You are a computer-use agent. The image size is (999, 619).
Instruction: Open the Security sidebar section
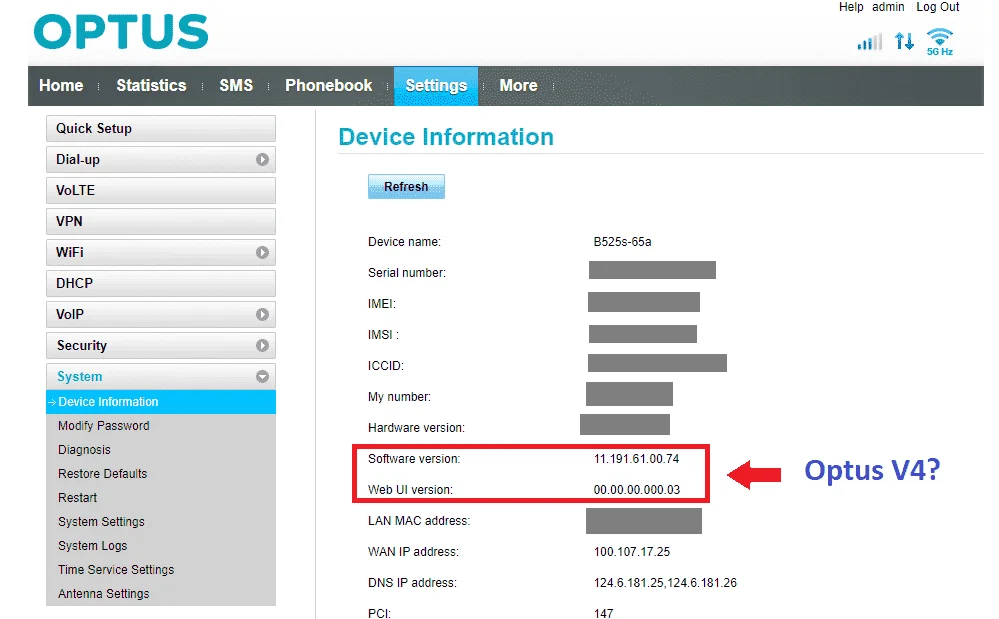click(x=161, y=345)
